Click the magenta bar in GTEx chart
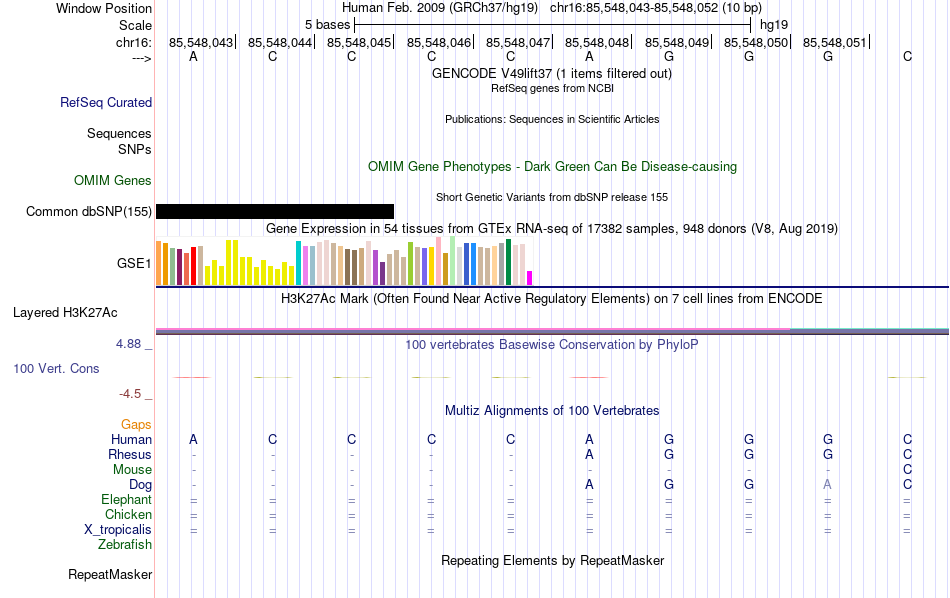 click(530, 277)
